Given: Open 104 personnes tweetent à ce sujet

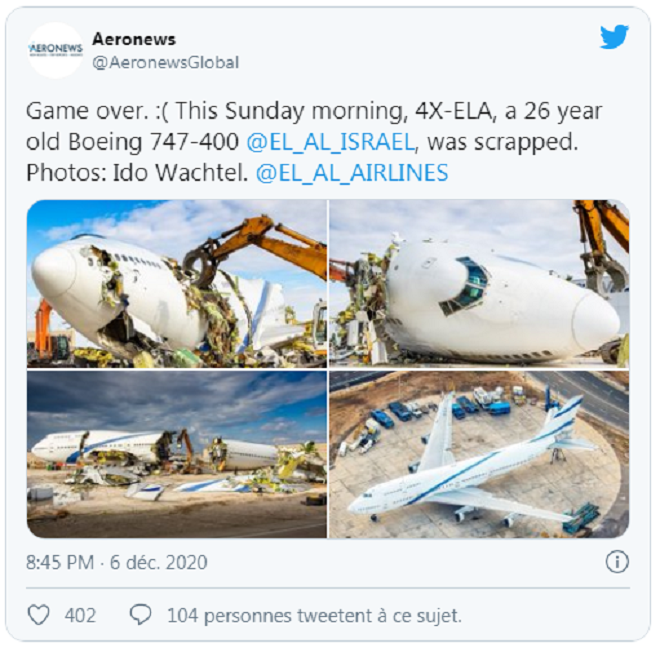Looking at the screenshot, I should coord(314,616).
